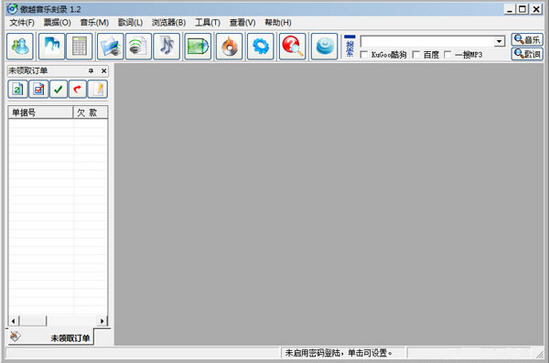This screenshot has height=363, width=549.
Task: Click the wireless document toolbar icon
Action: coord(138,46)
